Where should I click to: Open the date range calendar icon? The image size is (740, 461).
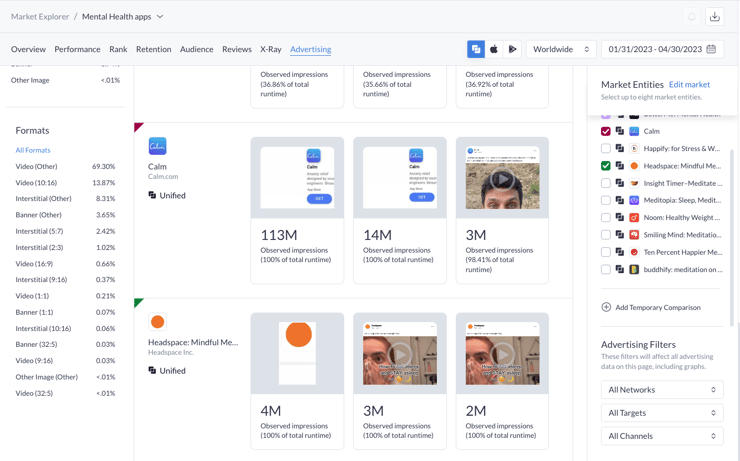tap(711, 49)
